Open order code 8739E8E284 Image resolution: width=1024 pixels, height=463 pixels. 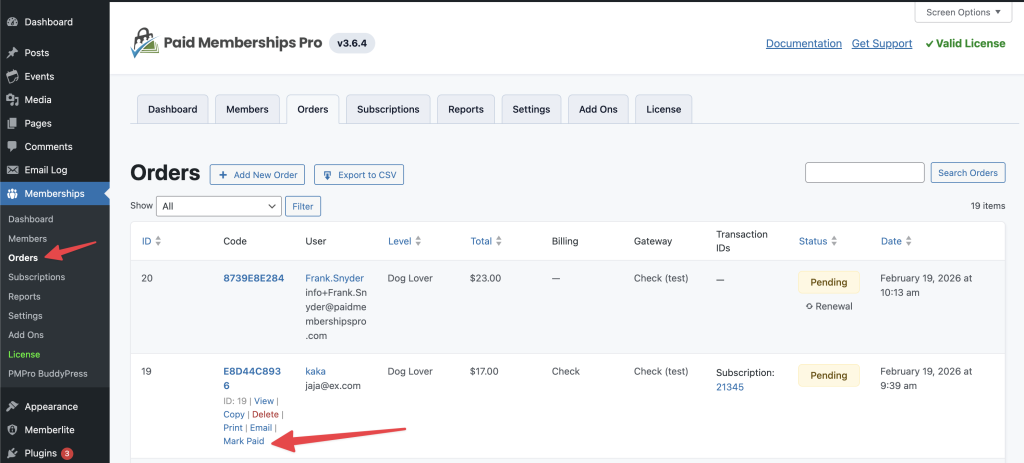click(x=253, y=278)
